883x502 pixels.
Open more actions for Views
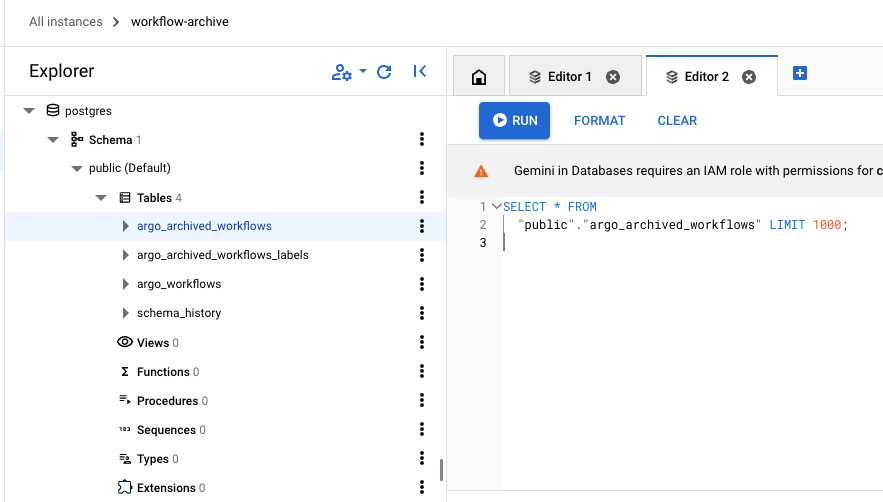tap(422, 342)
